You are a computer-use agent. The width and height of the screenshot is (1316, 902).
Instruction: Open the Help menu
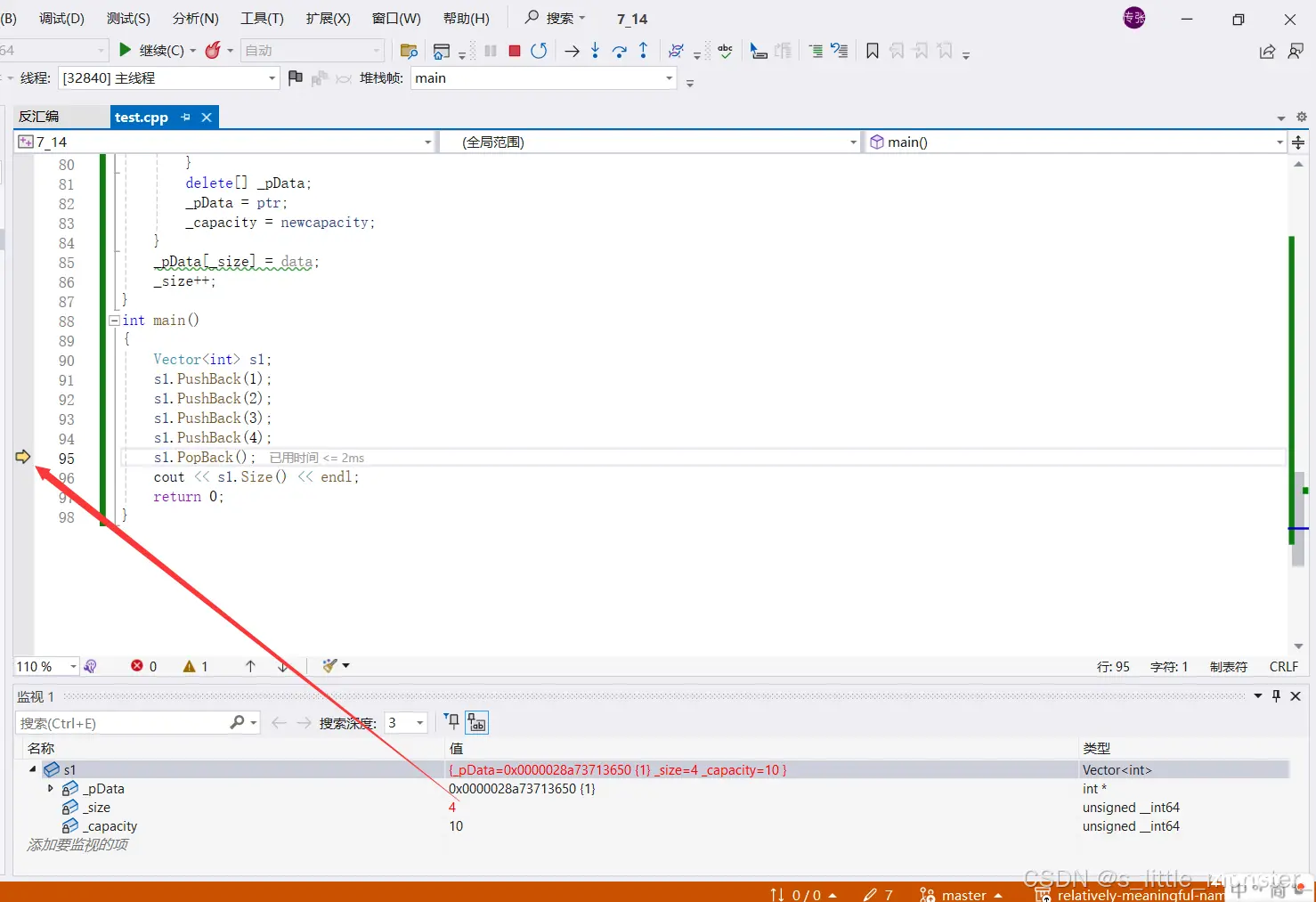(x=466, y=19)
